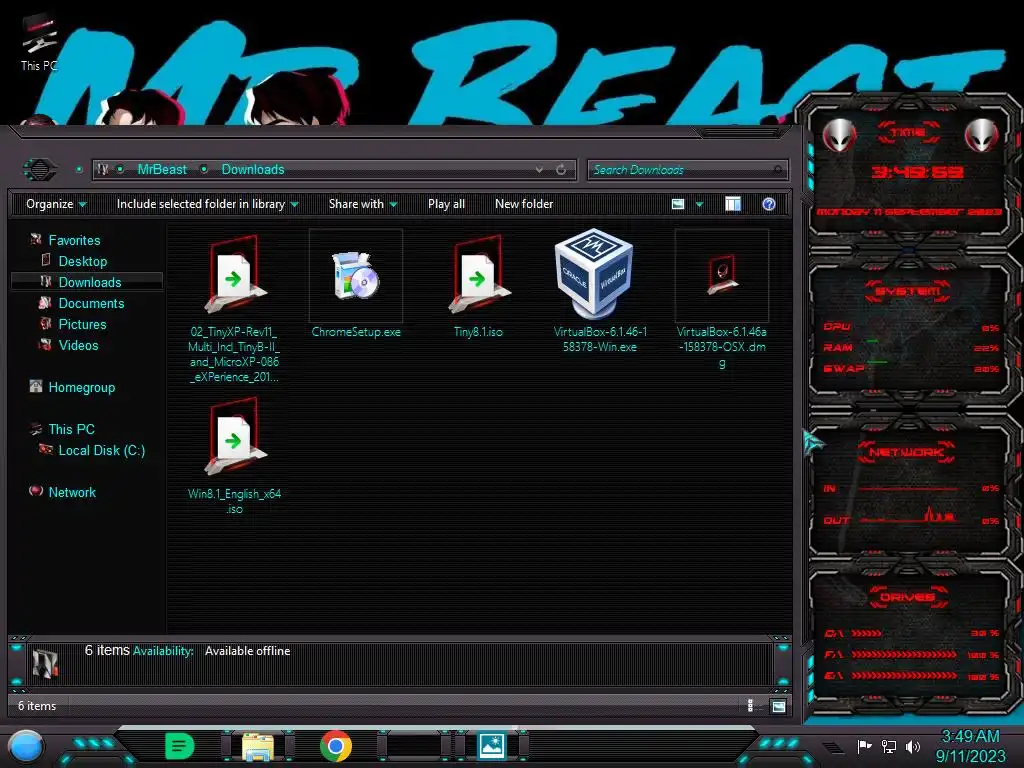This screenshot has width=1024, height=768.
Task: Select Pictures in the navigation pane
Action: pyautogui.click(x=82, y=324)
